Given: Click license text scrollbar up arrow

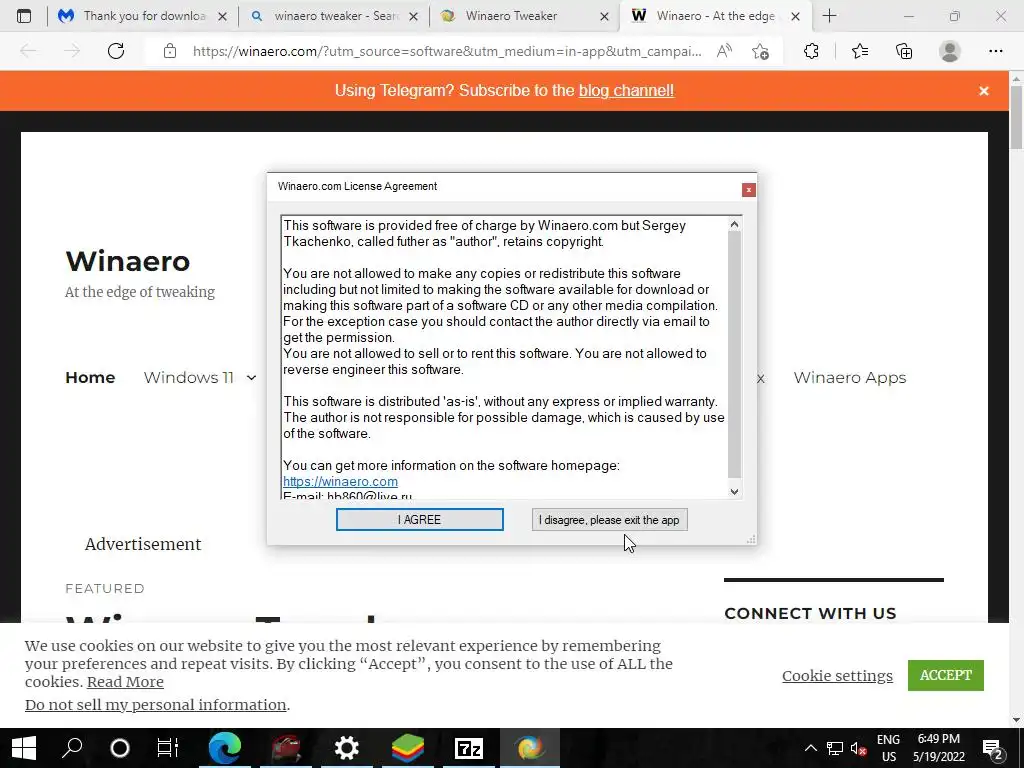Looking at the screenshot, I should tap(734, 225).
